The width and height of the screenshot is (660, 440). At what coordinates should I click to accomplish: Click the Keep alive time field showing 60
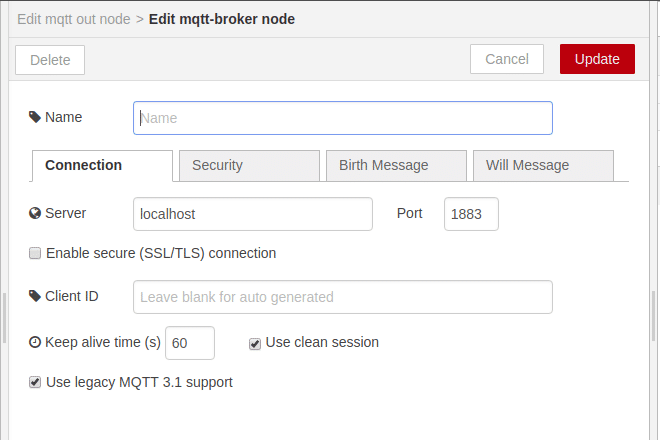pos(190,343)
